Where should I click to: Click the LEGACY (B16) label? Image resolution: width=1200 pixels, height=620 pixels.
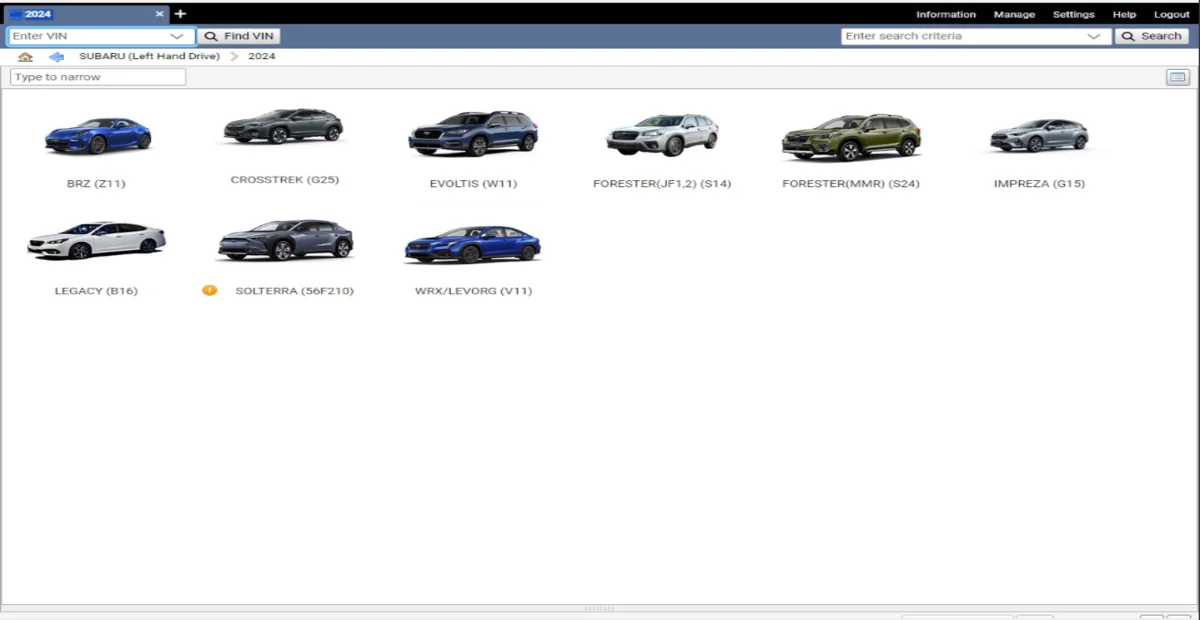pyautogui.click(x=96, y=291)
